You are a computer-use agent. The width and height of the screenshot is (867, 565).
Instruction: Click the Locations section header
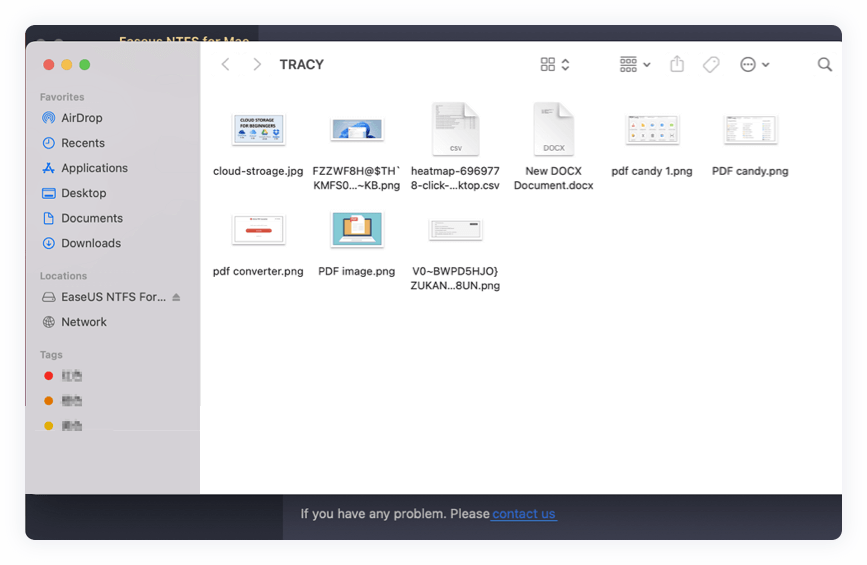click(x=63, y=276)
